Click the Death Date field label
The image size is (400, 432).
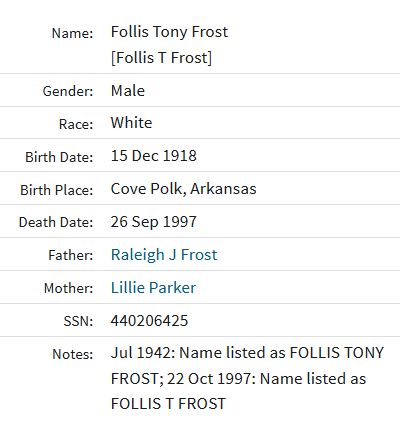tap(56, 223)
